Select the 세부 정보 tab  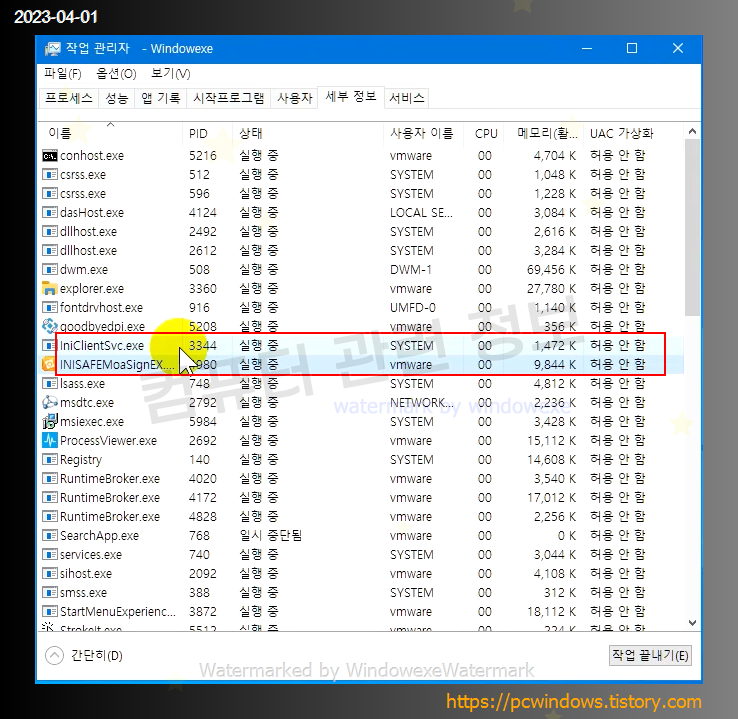coord(351,96)
